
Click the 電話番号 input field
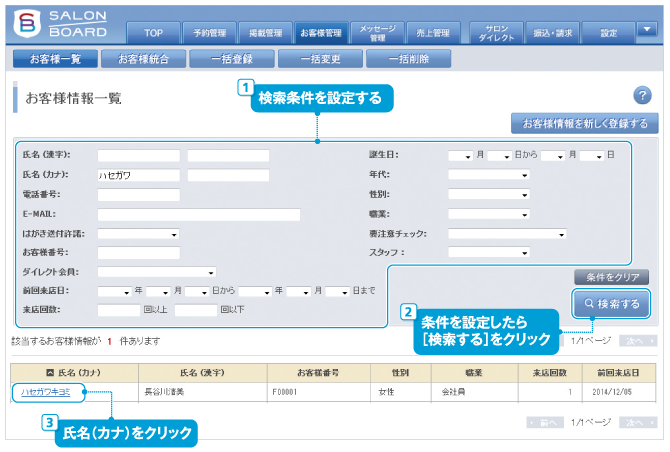(x=138, y=194)
